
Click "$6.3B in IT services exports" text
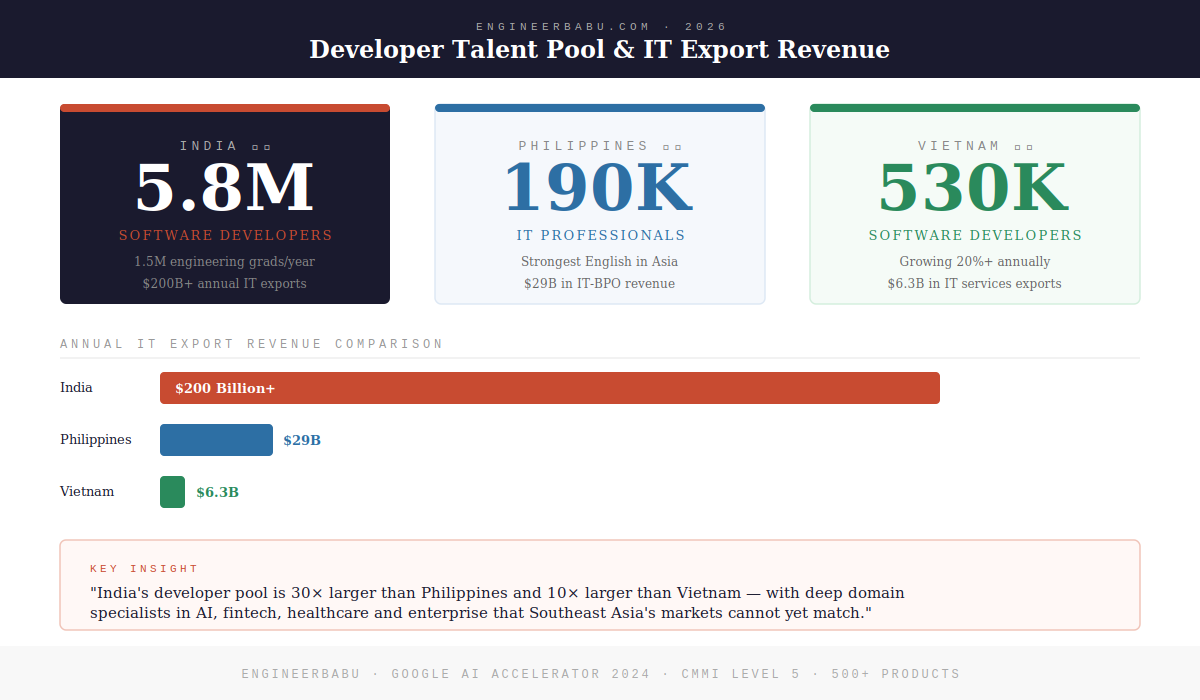(x=975, y=284)
